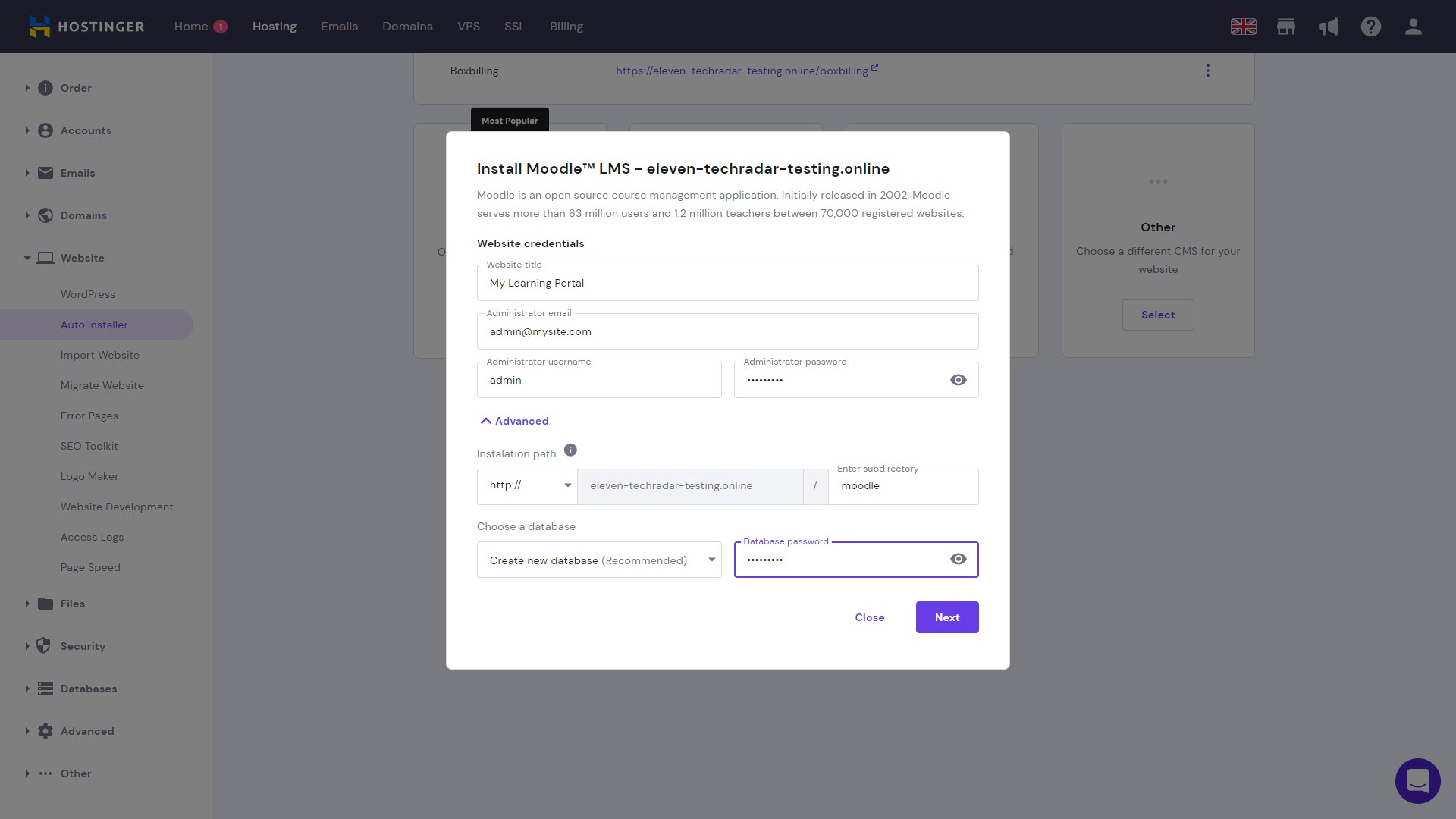Click the Databases stack icon in sidebar
The height and width of the screenshot is (819, 1456).
pos(45,689)
